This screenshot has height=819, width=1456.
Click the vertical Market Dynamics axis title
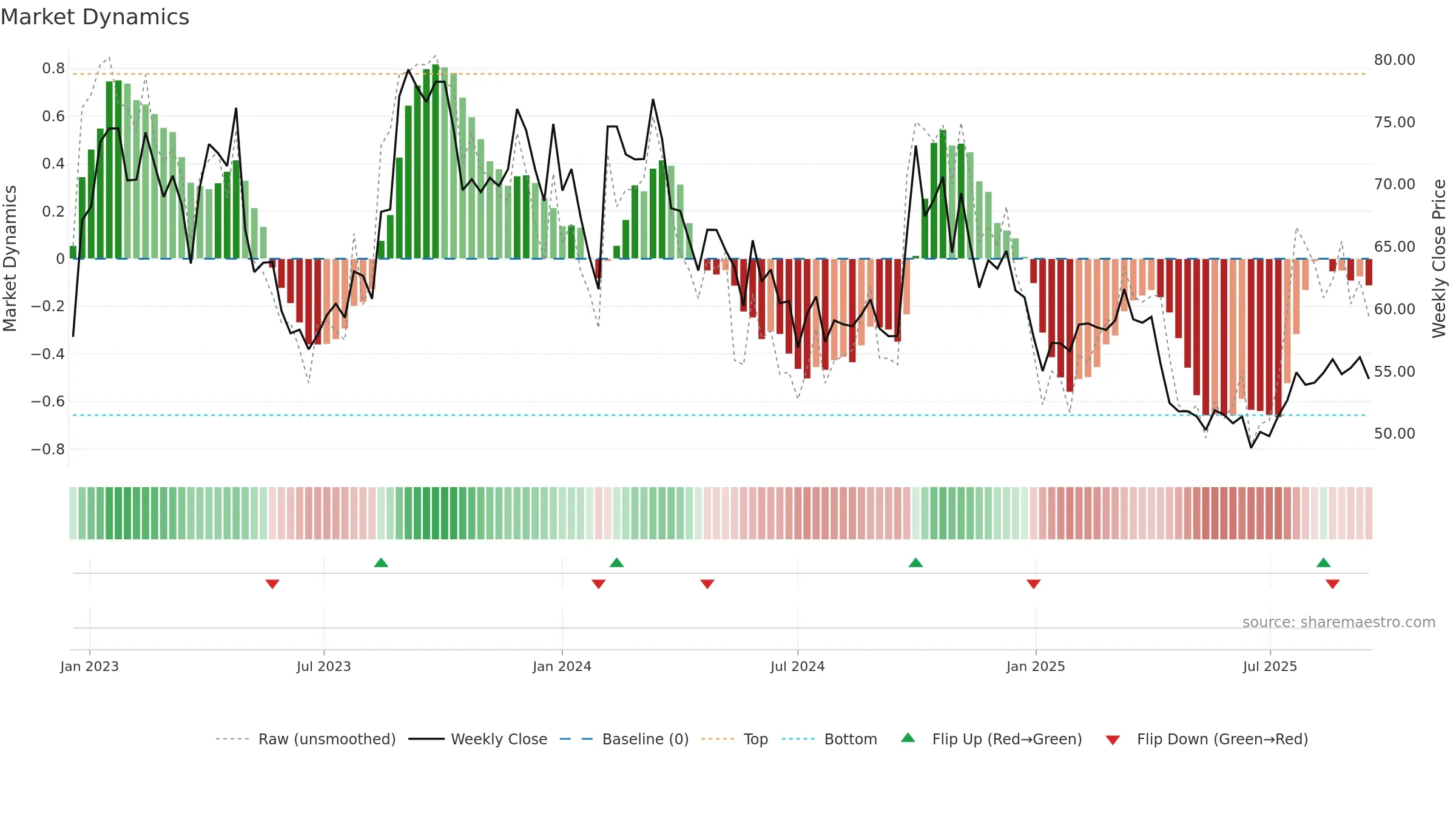[x=10, y=258]
